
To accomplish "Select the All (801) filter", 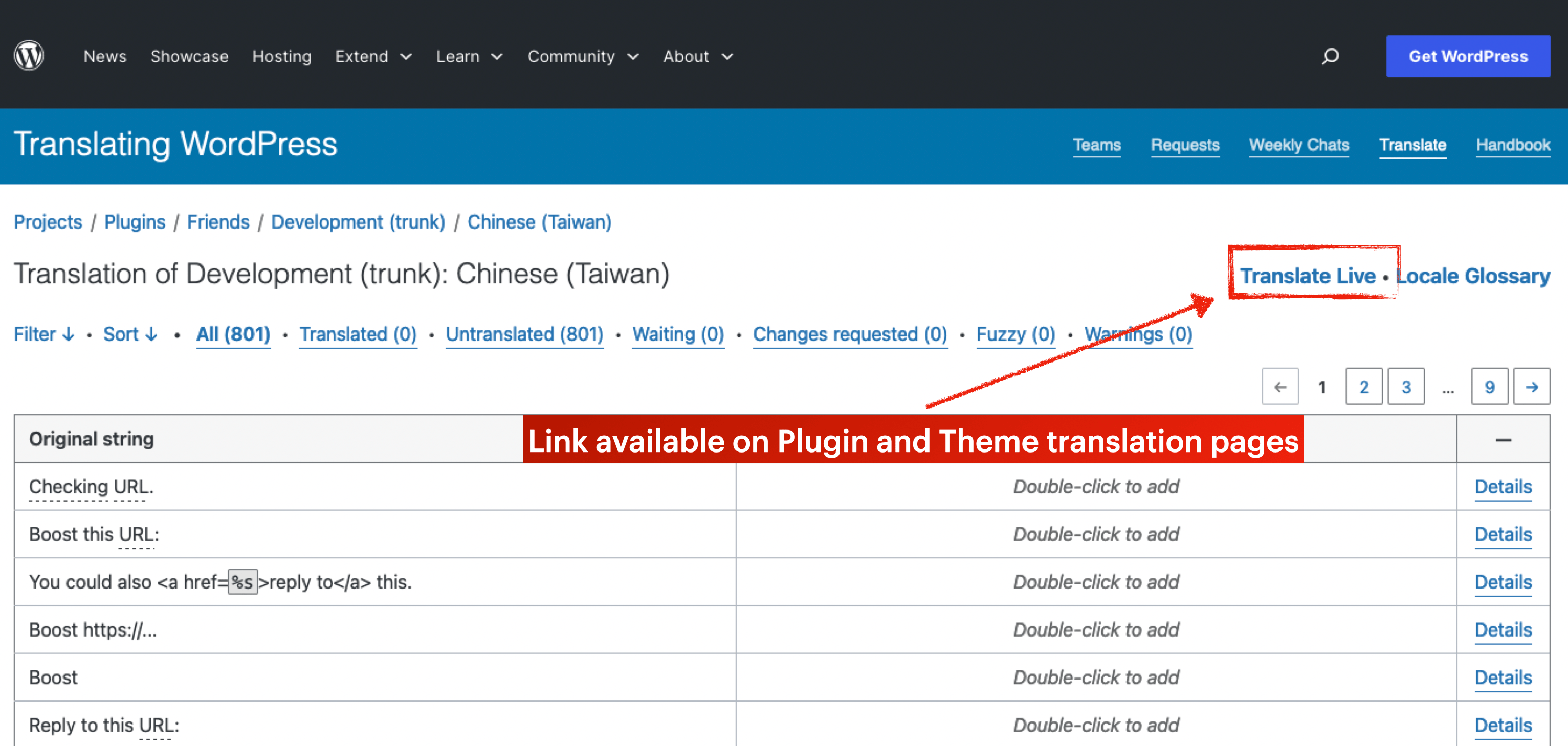I will [233, 335].
